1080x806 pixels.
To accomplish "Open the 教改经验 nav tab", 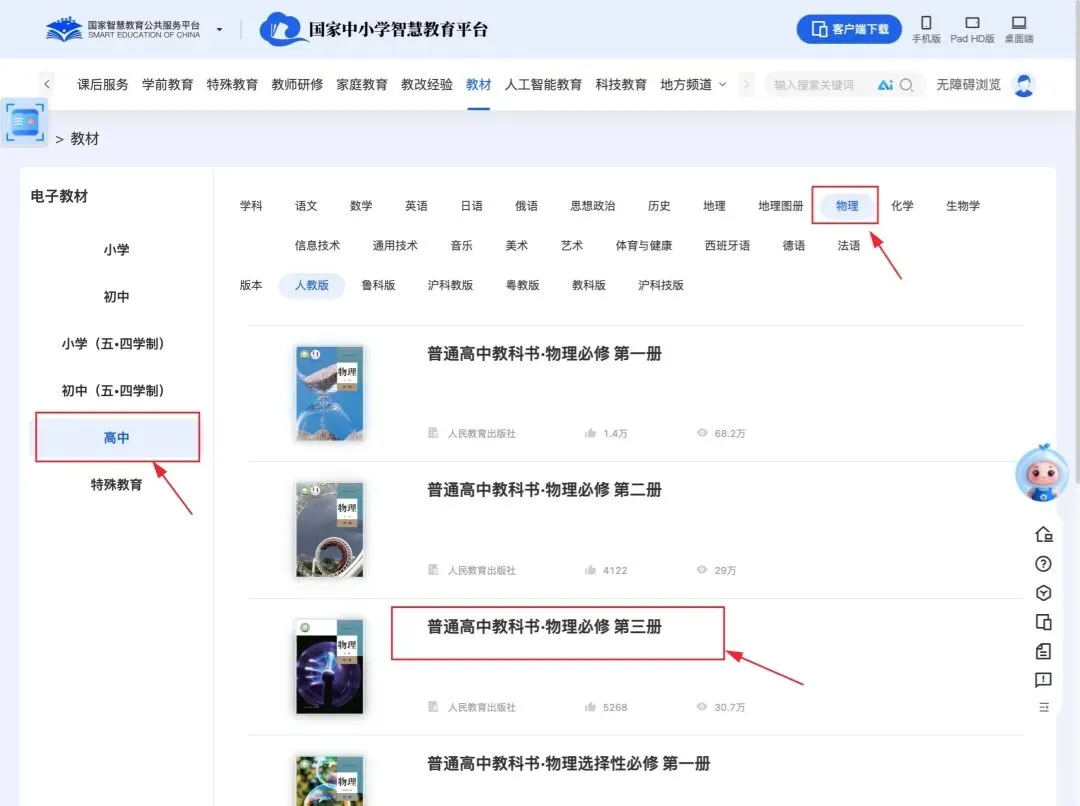I will [426, 85].
